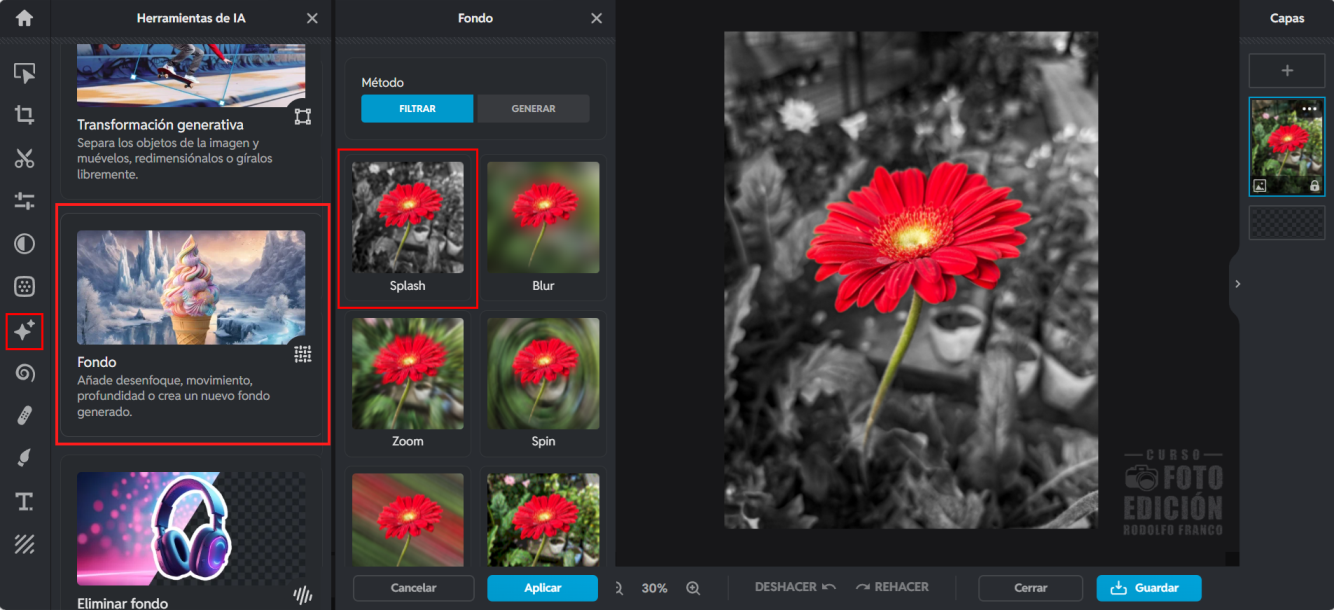This screenshot has width=1334, height=610.
Task: Toggle the lock on the flower layer
Action: (1314, 186)
